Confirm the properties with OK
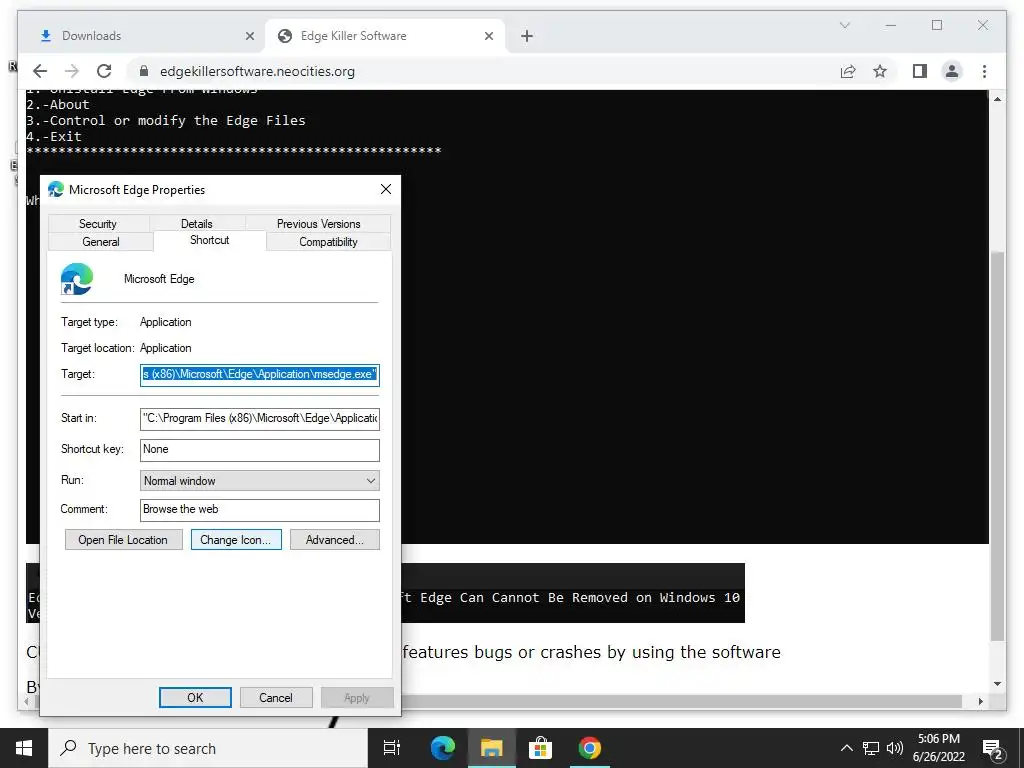1024x768 pixels. [x=195, y=697]
